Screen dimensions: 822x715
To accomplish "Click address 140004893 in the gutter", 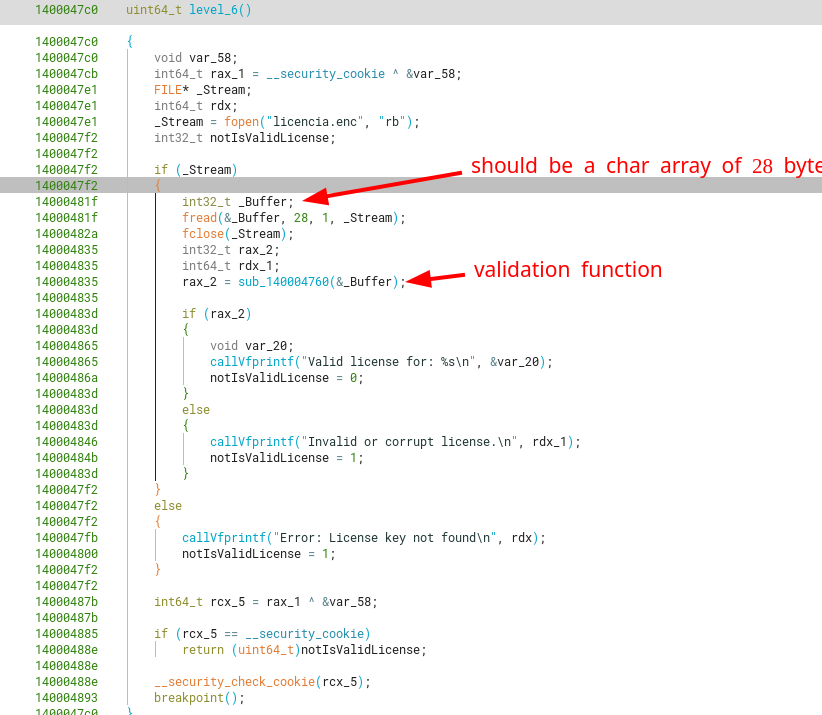I will 66,698.
